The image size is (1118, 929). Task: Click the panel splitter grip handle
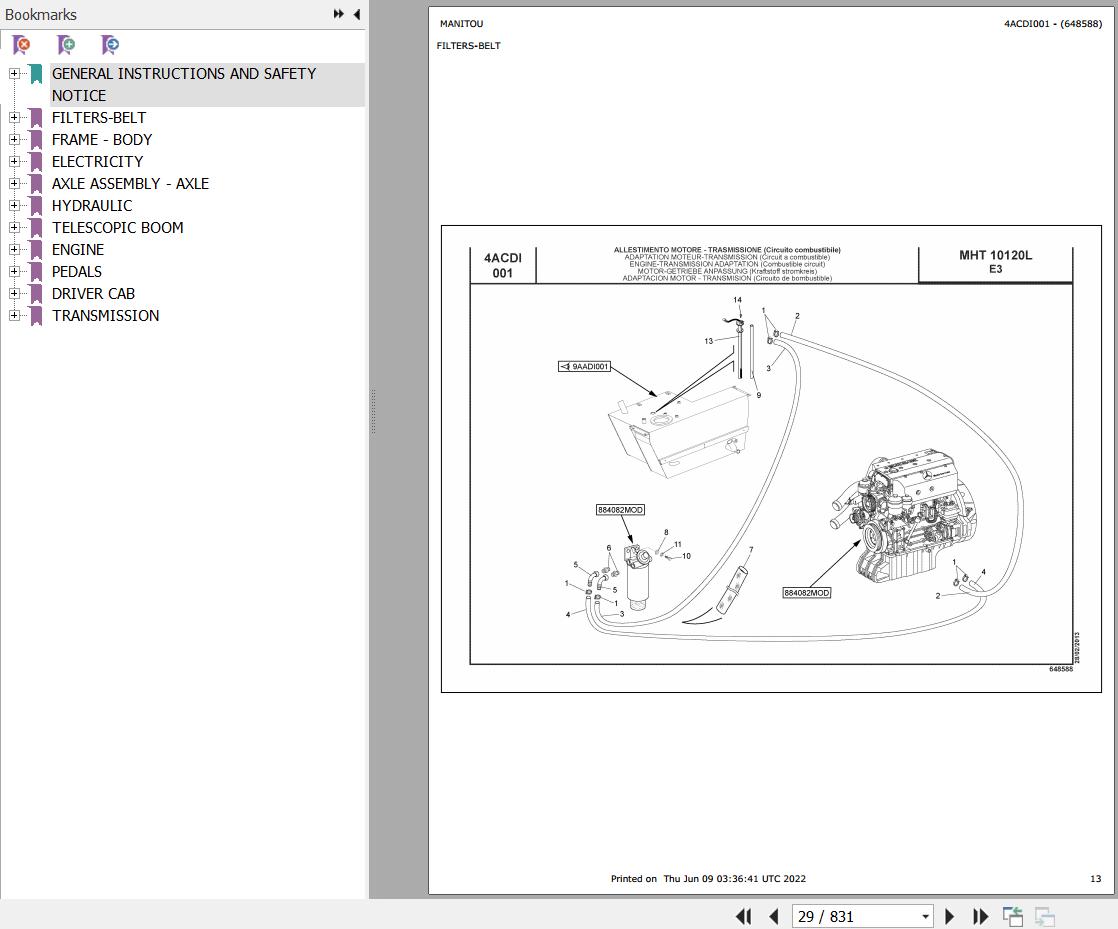pos(373,411)
